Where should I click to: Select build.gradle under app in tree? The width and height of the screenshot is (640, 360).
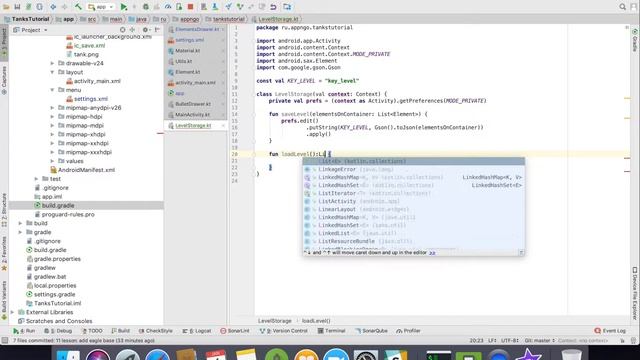point(86,205)
